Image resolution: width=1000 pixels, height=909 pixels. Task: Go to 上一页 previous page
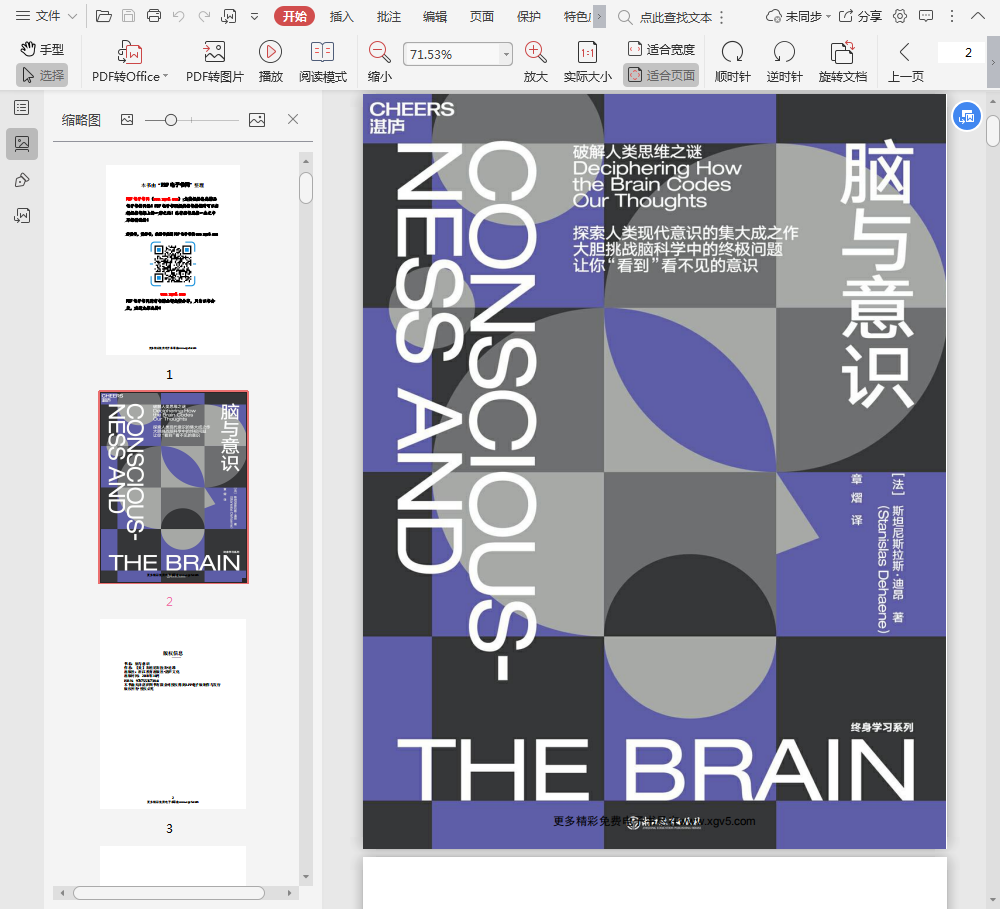click(x=905, y=62)
